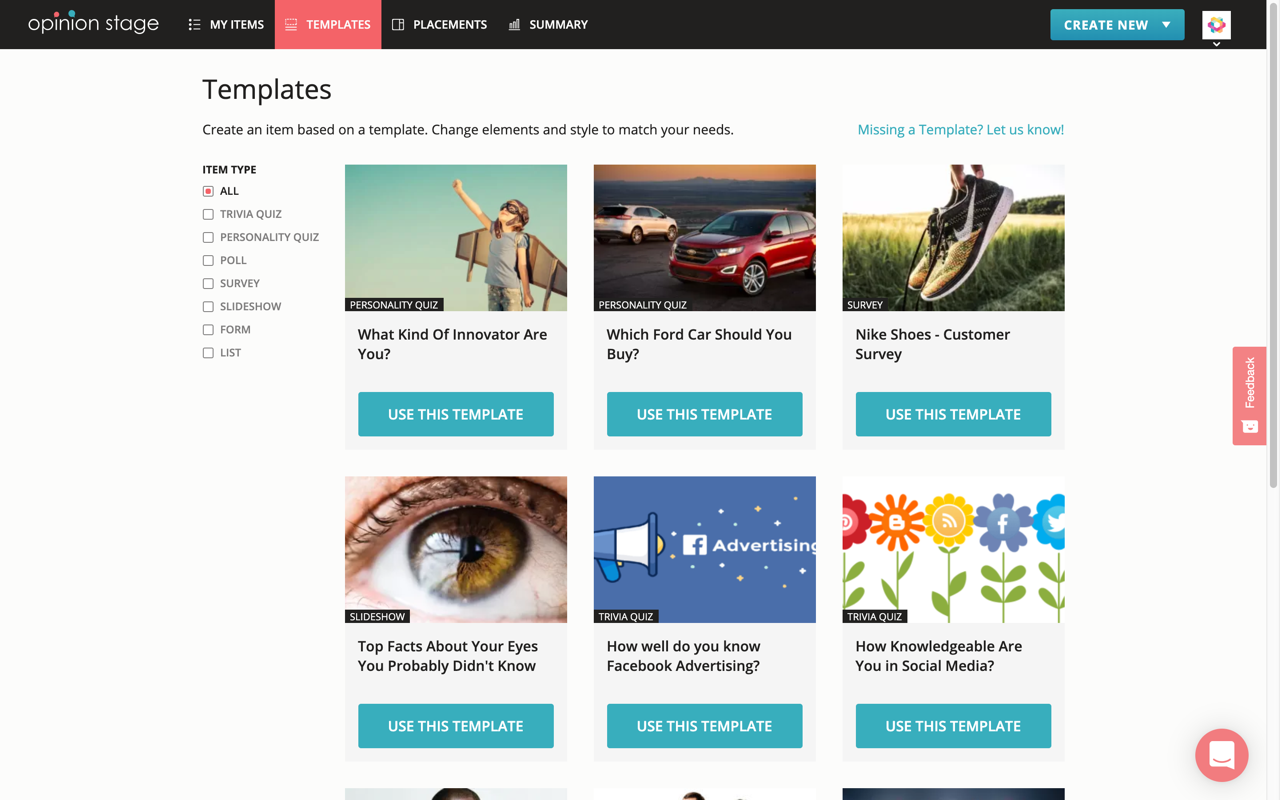Viewport: 1280px width, 800px height.
Task: Check the Trivia Quiz filter
Action: [208, 214]
